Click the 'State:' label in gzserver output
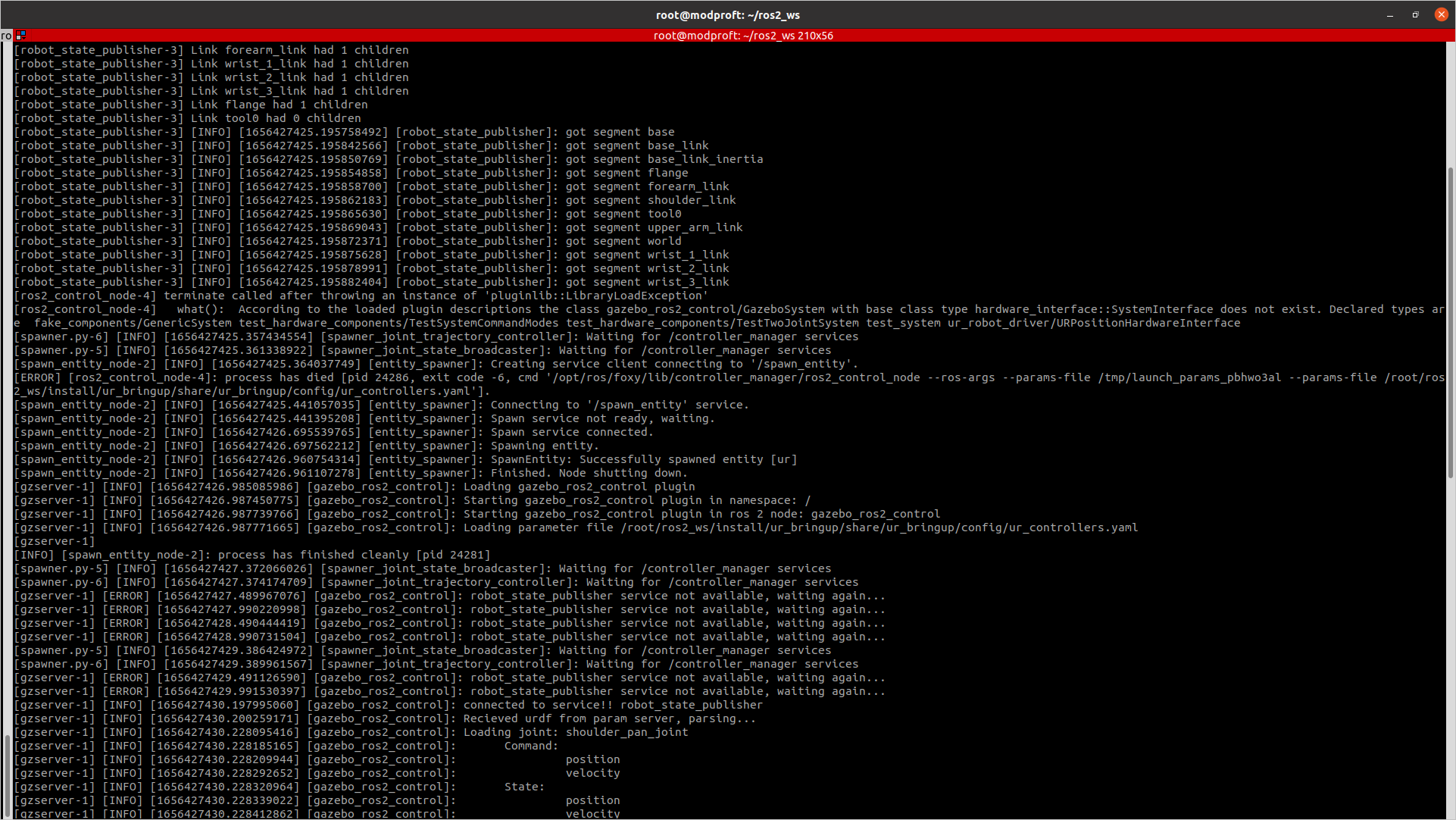Image resolution: width=1456 pixels, height=820 pixels. tap(524, 787)
